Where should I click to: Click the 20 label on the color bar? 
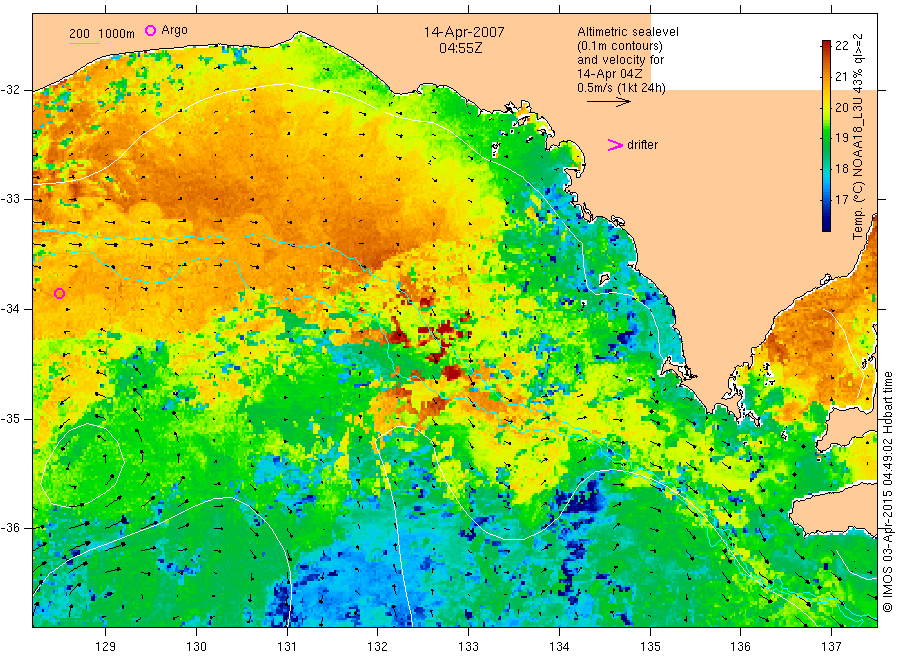click(841, 107)
